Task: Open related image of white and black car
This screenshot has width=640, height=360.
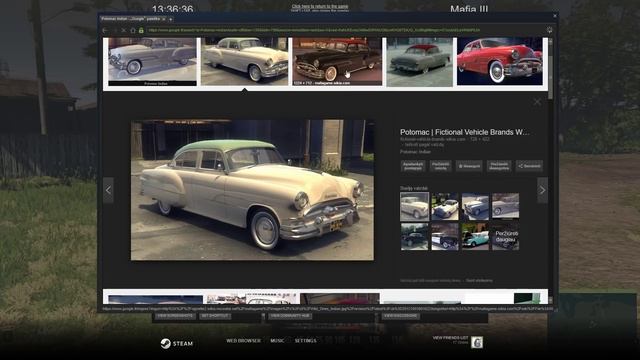Action: 445,207
